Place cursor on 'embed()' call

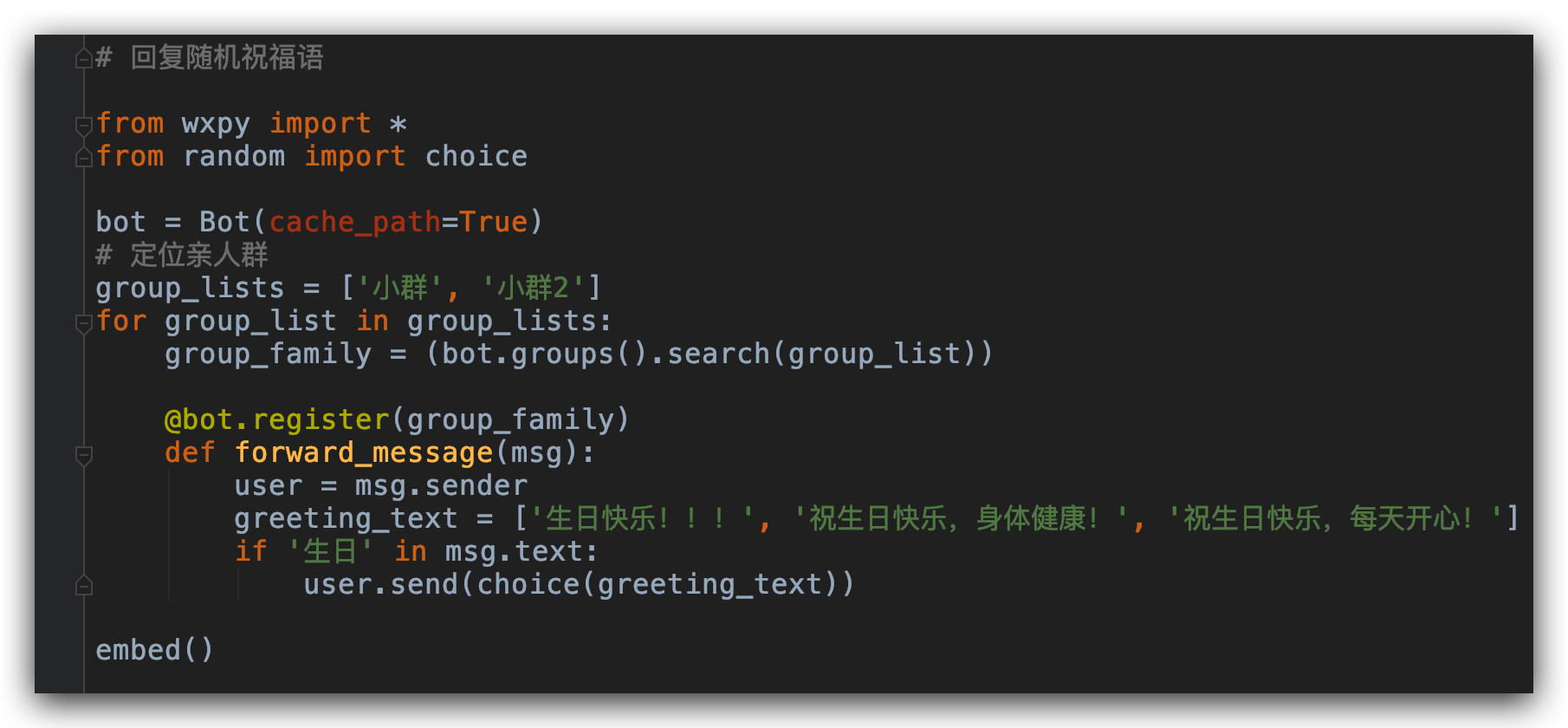pyautogui.click(x=154, y=650)
